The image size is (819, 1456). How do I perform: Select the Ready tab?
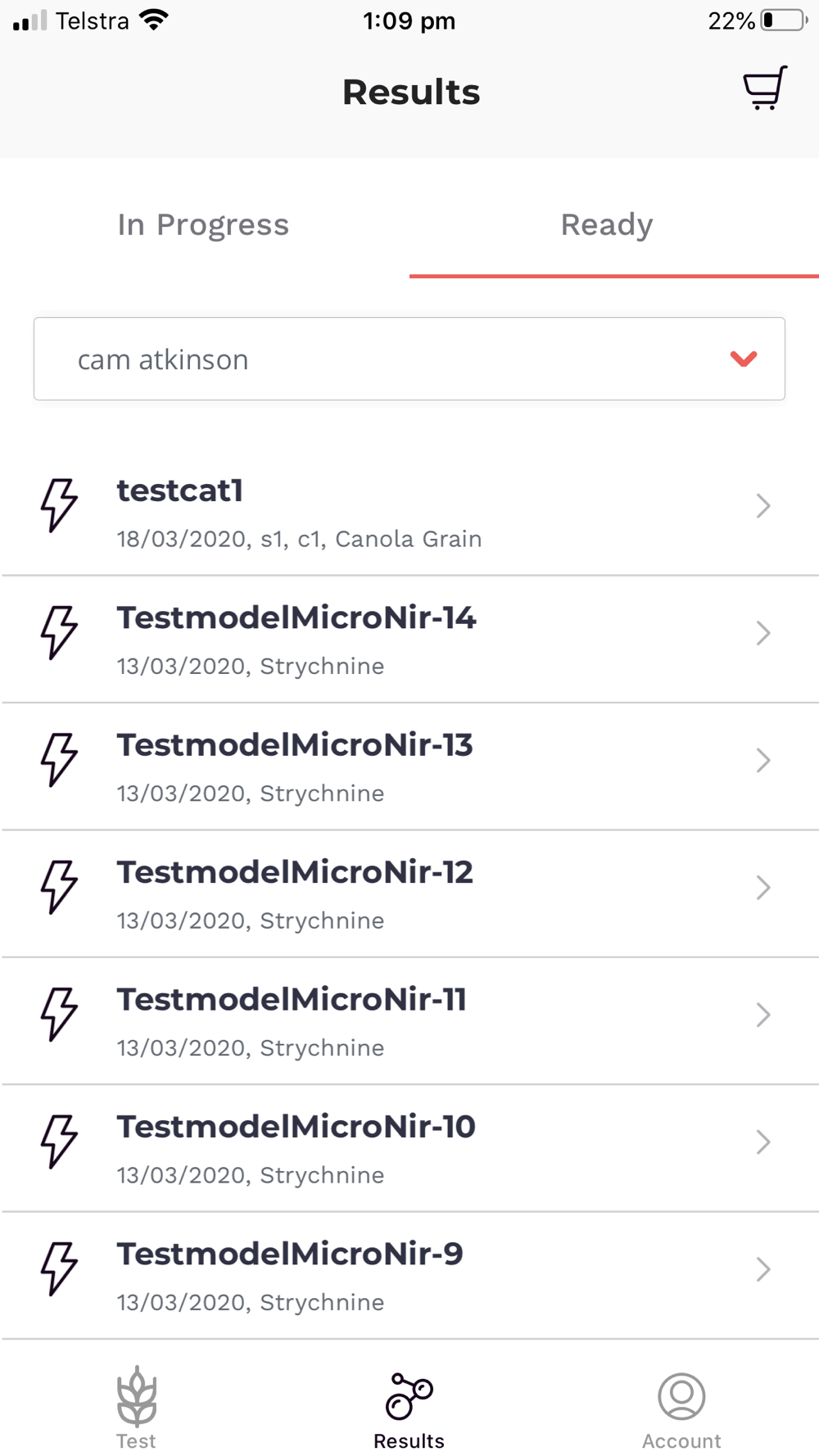click(x=607, y=224)
